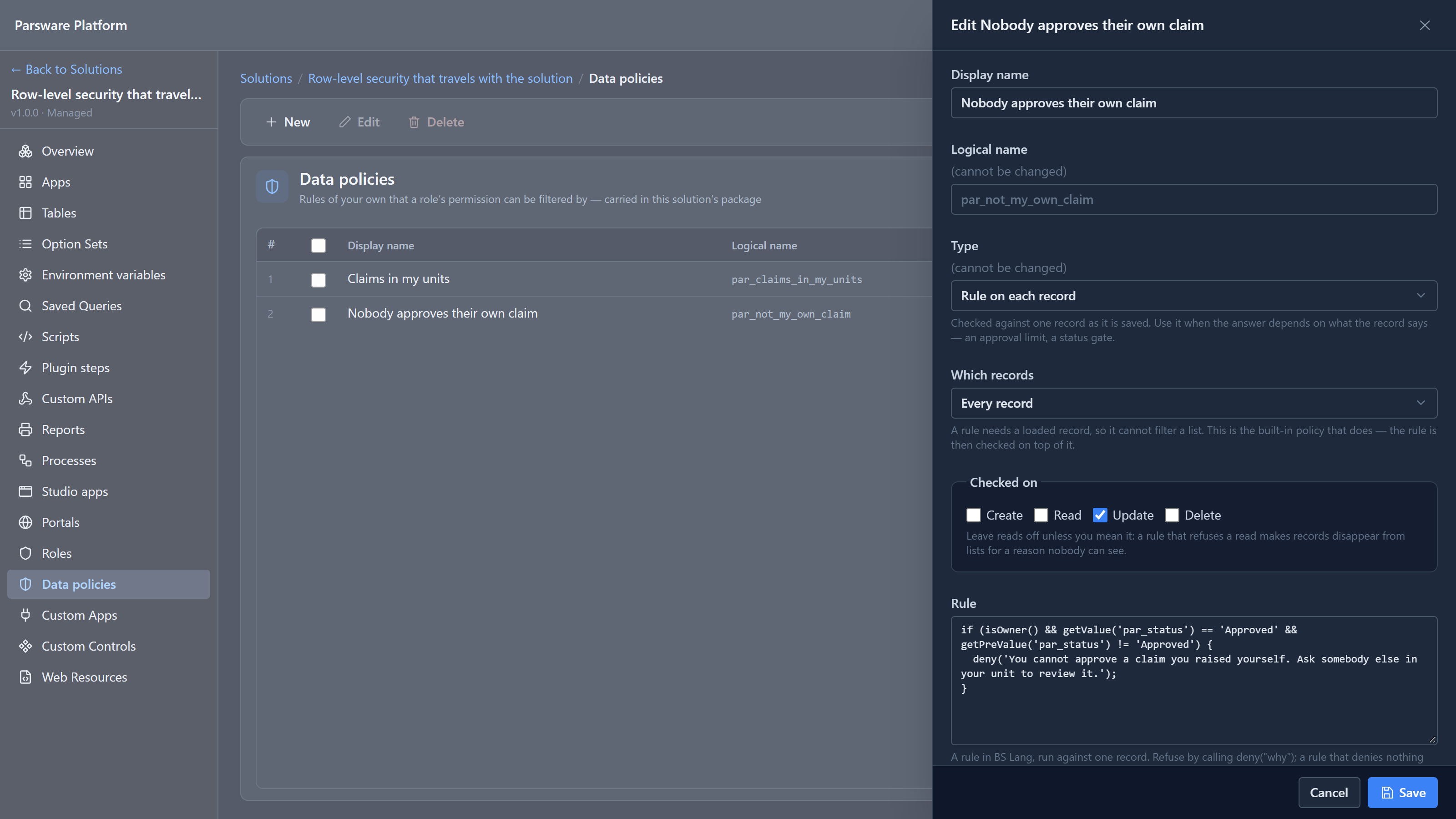Open the Overview sidebar icon

[x=25, y=151]
